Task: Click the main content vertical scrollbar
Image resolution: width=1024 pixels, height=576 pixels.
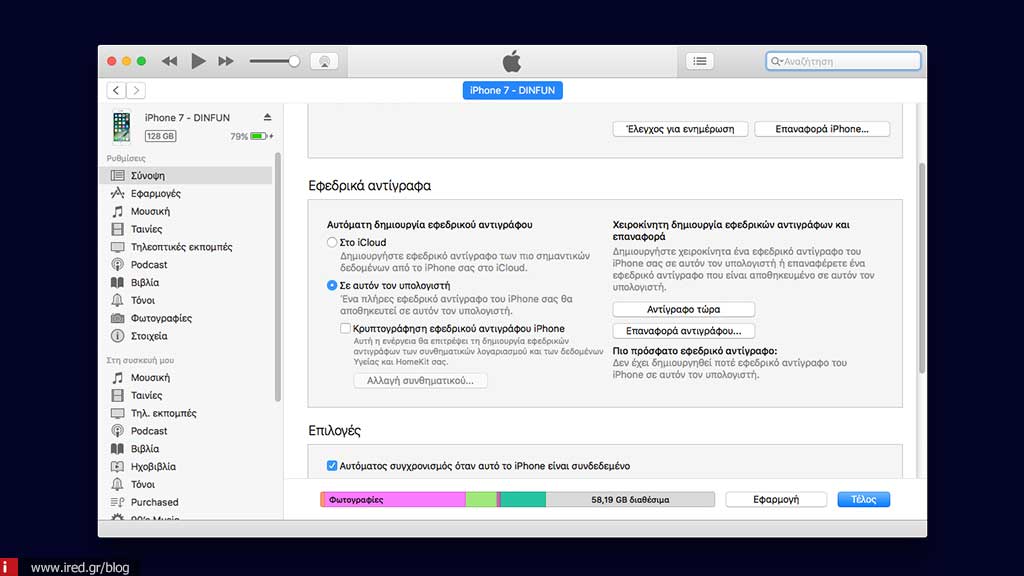Action: pyautogui.click(x=921, y=268)
